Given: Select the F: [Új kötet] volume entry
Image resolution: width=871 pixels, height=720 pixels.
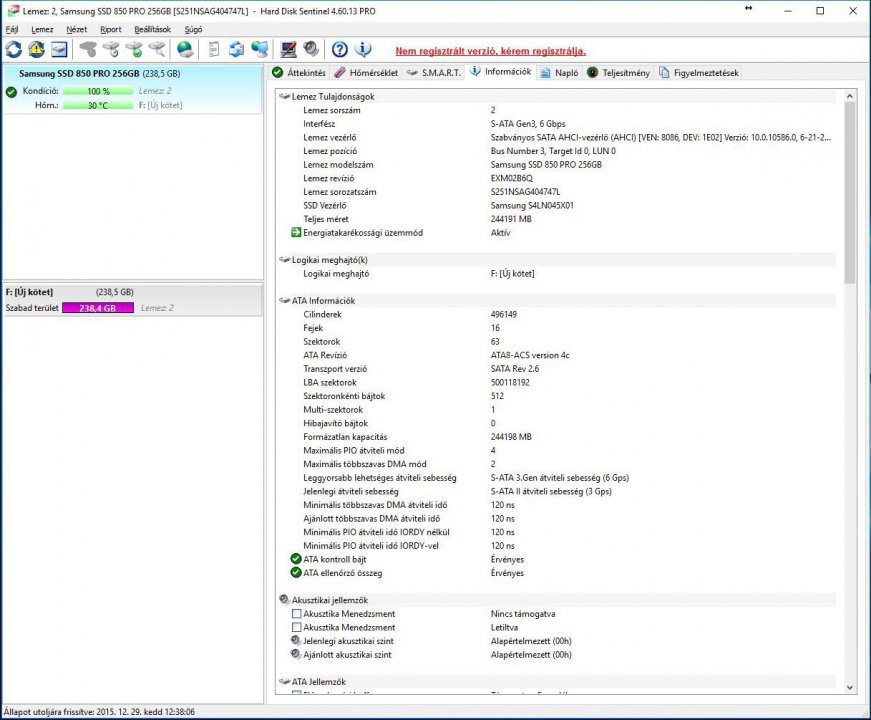Looking at the screenshot, I should (x=133, y=300).
